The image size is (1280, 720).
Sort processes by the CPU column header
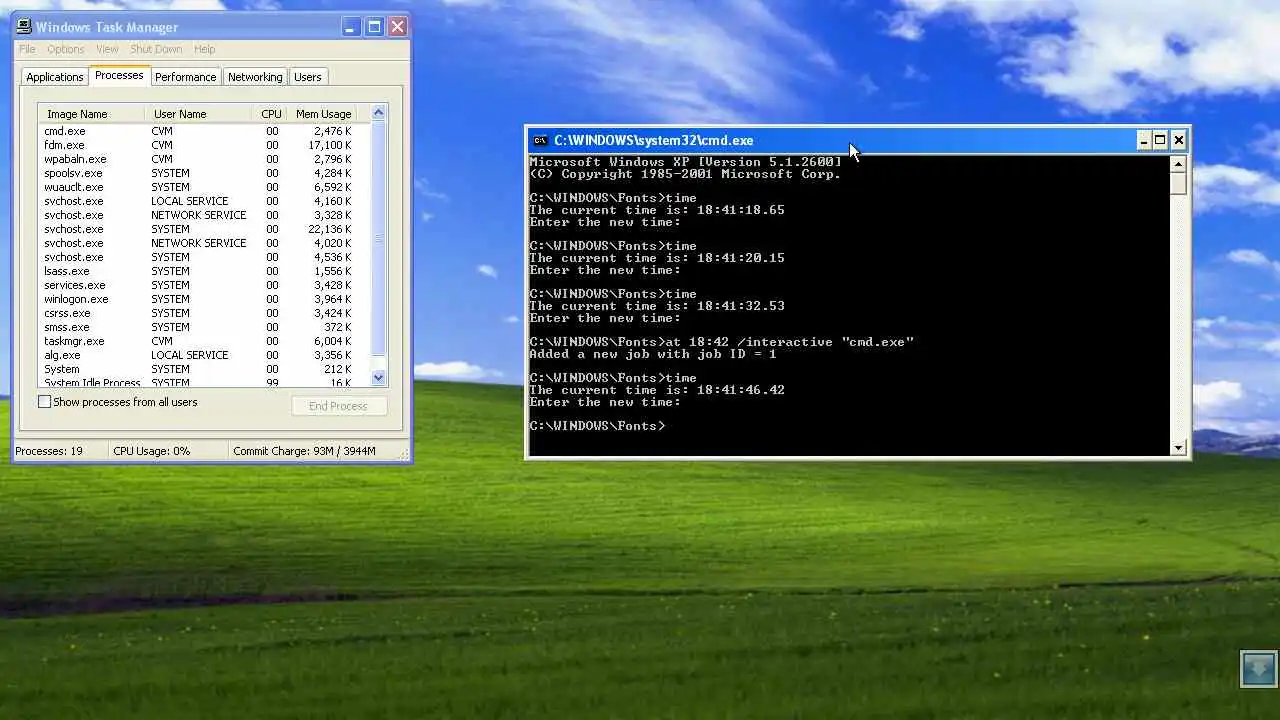pos(270,114)
